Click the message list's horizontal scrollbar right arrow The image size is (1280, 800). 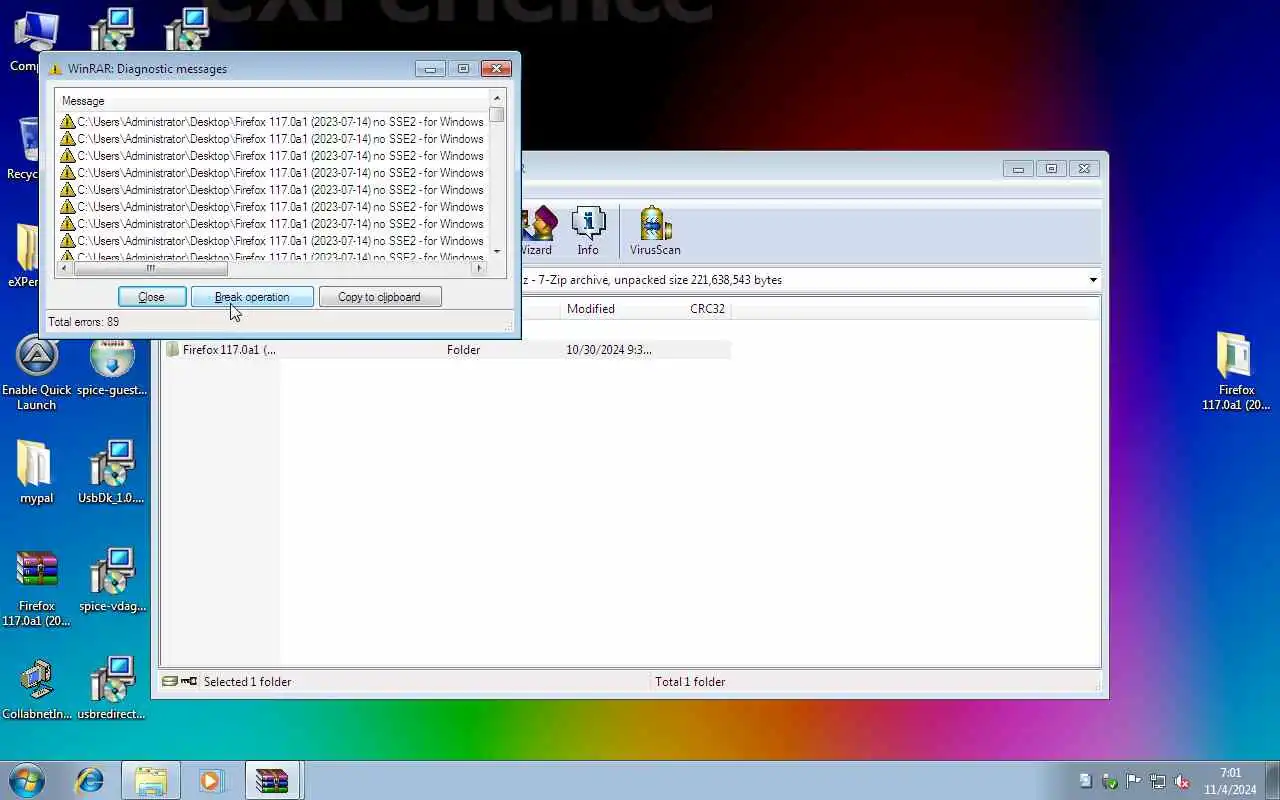[479, 268]
